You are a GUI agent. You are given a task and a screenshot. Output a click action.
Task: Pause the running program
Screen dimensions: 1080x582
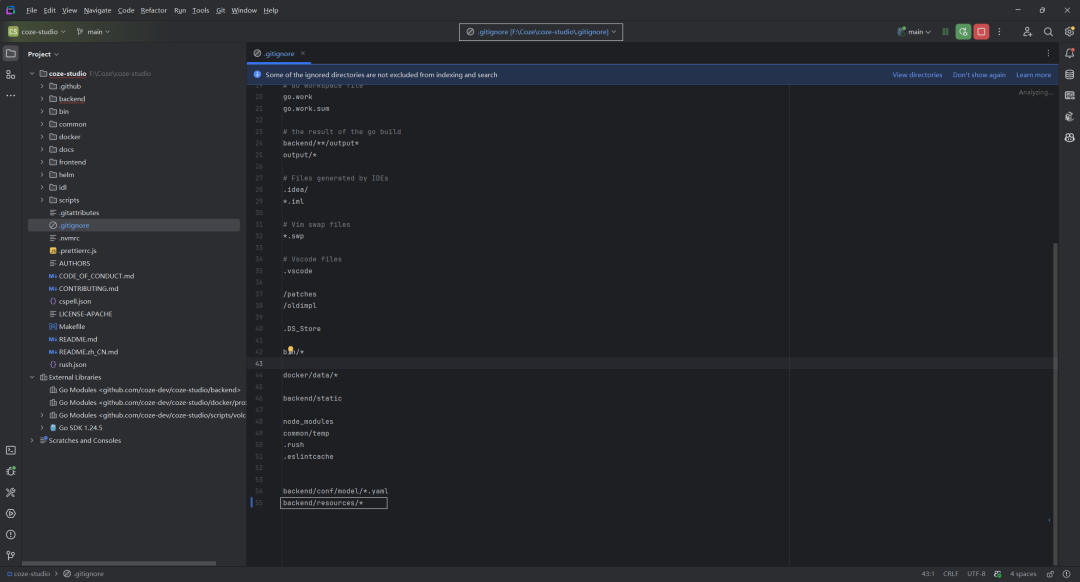coord(945,32)
